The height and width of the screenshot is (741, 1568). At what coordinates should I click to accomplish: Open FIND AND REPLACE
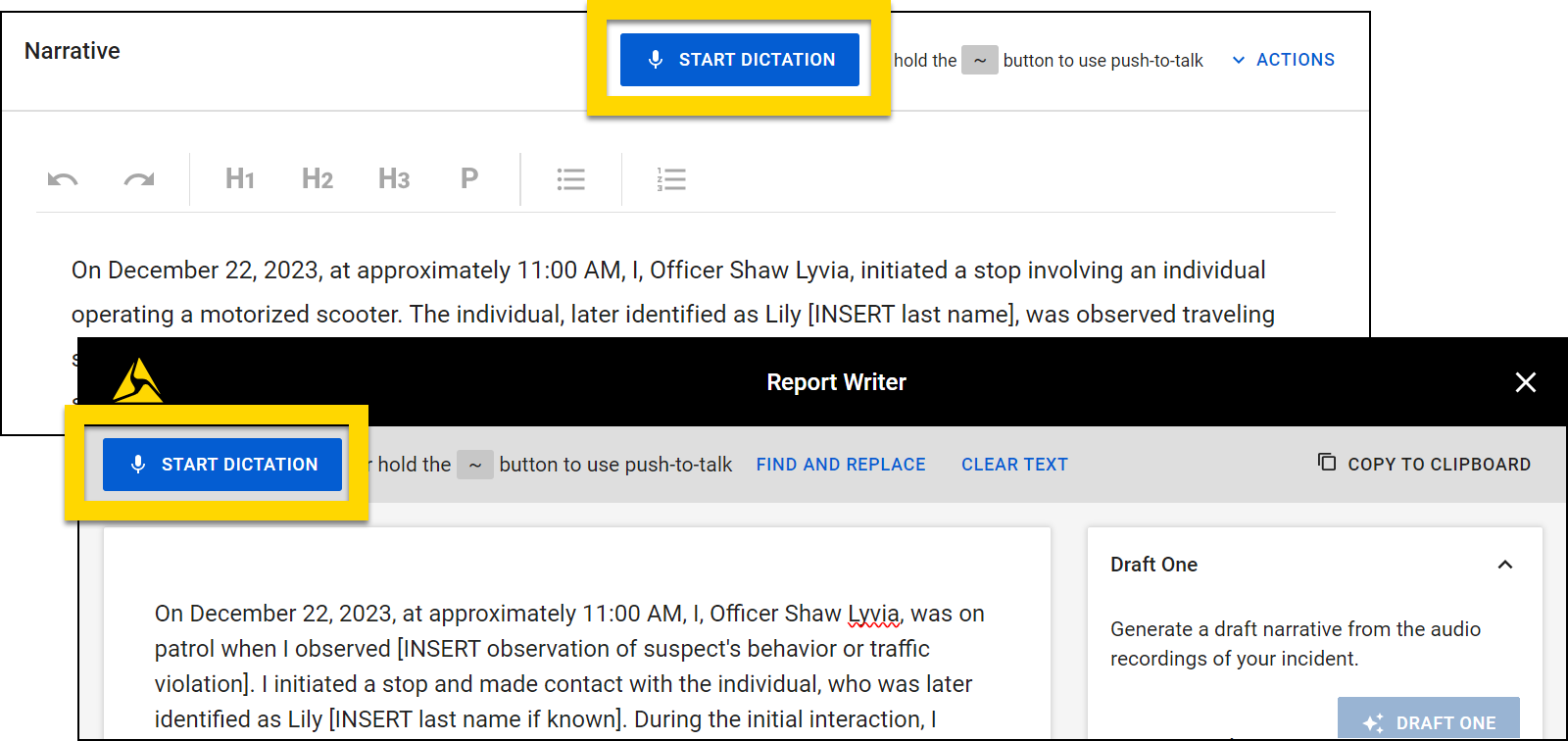pos(841,465)
